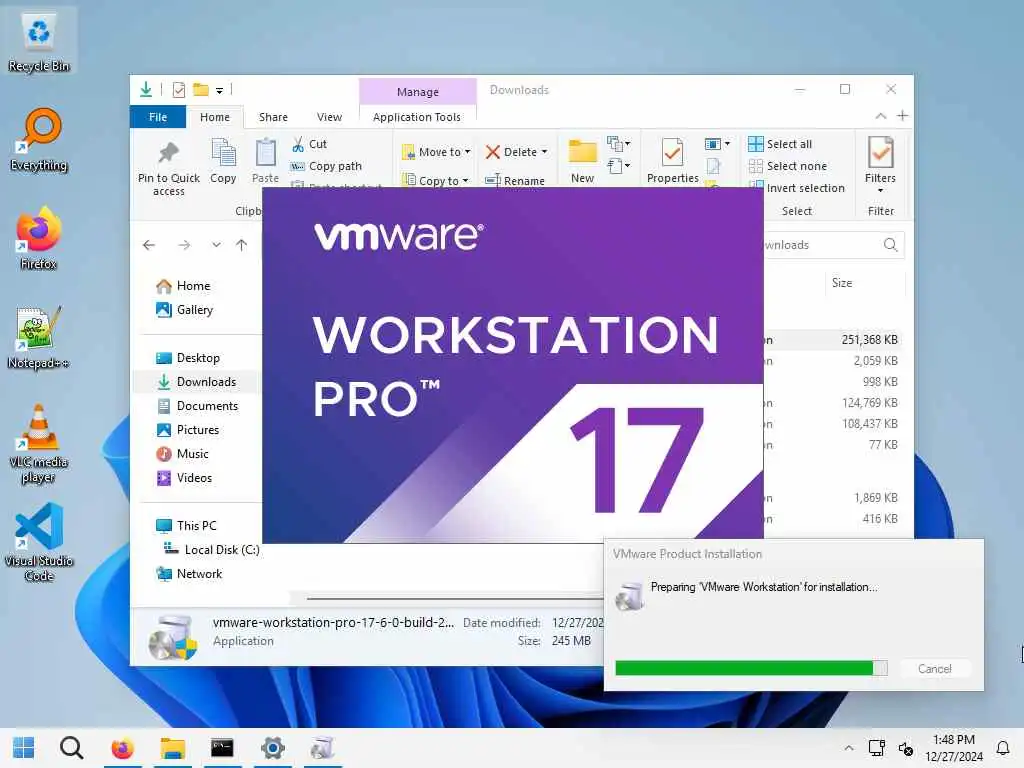Open the File menu tab

pyautogui.click(x=158, y=117)
